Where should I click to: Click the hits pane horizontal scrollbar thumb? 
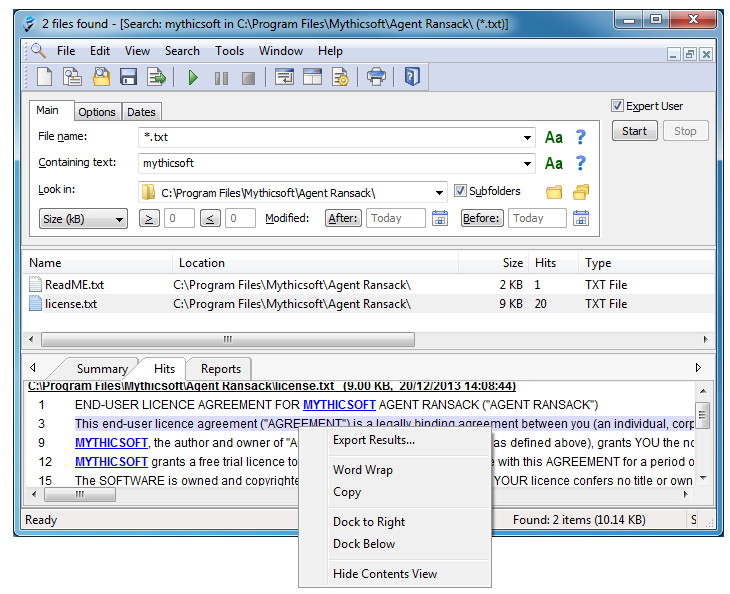click(x=80, y=494)
